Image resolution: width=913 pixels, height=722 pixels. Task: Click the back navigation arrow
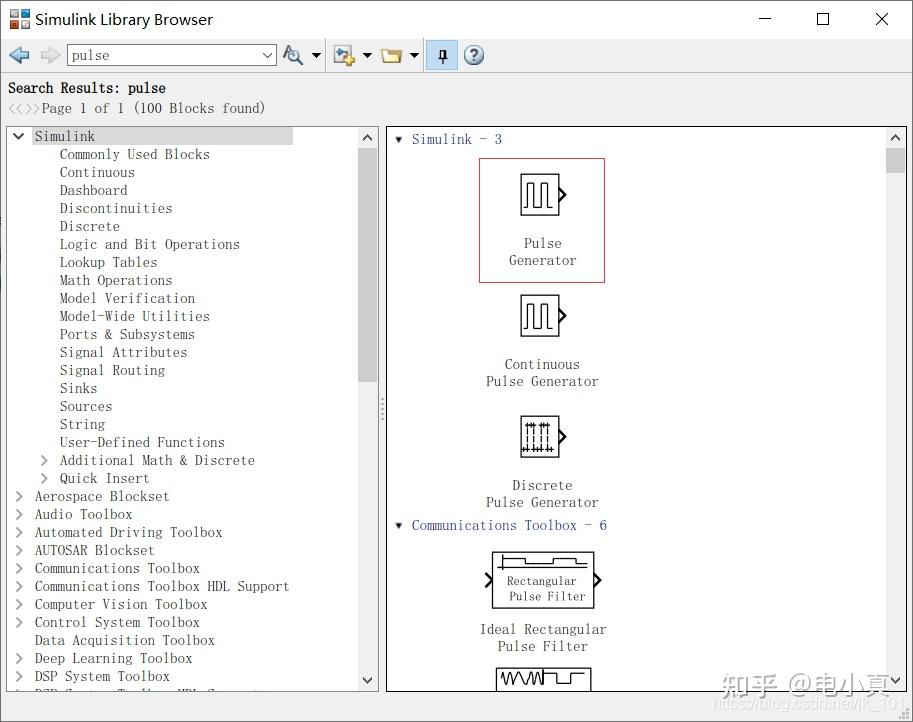pyautogui.click(x=18, y=55)
